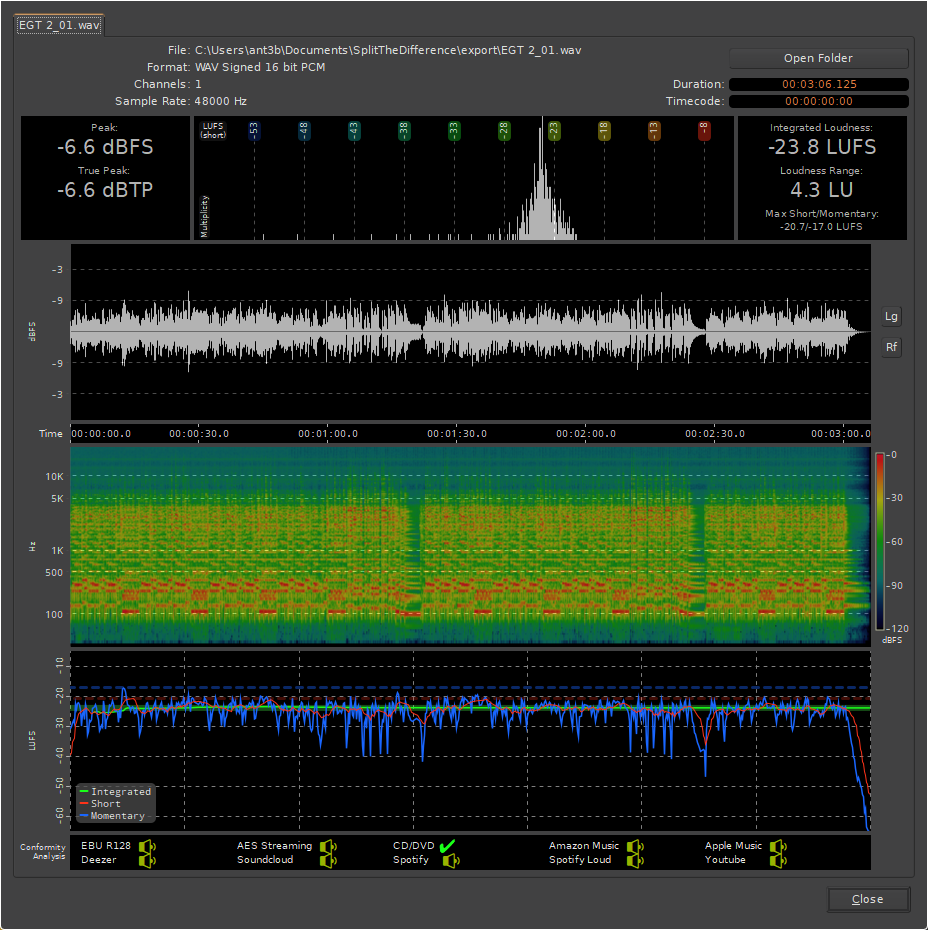Click the 48000 Hz sample rate value

pyautogui.click(x=221, y=101)
